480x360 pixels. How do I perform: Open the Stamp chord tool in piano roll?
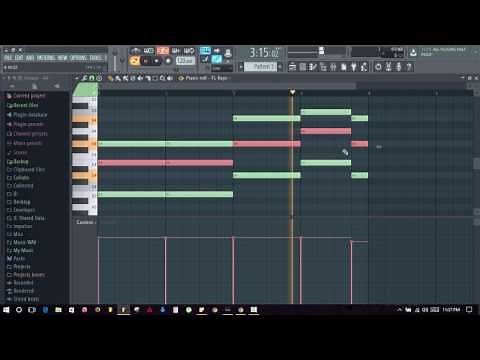point(99,78)
